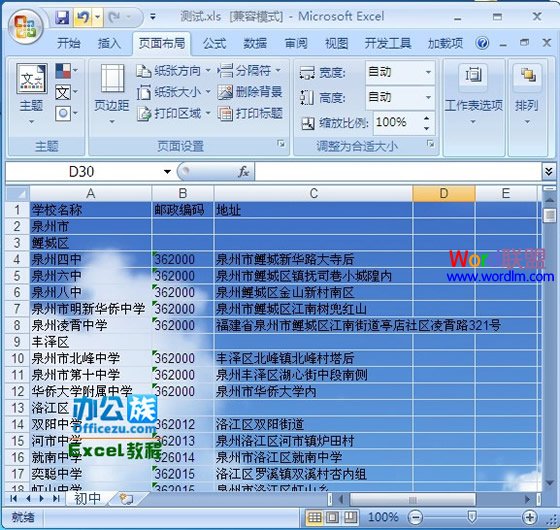
Task: Increase 缩放比例 with up spinner arrow
Action: point(427,118)
